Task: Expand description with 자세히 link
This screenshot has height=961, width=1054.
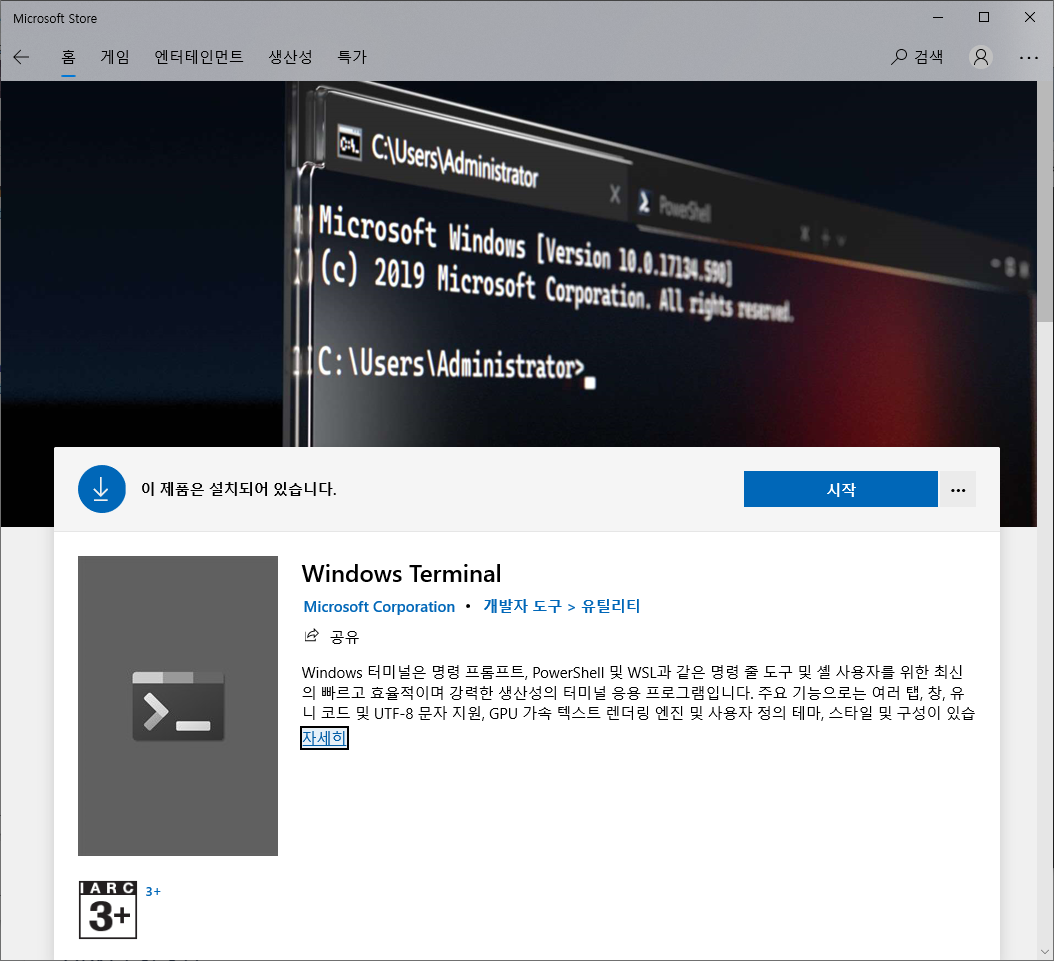Action: 324,738
